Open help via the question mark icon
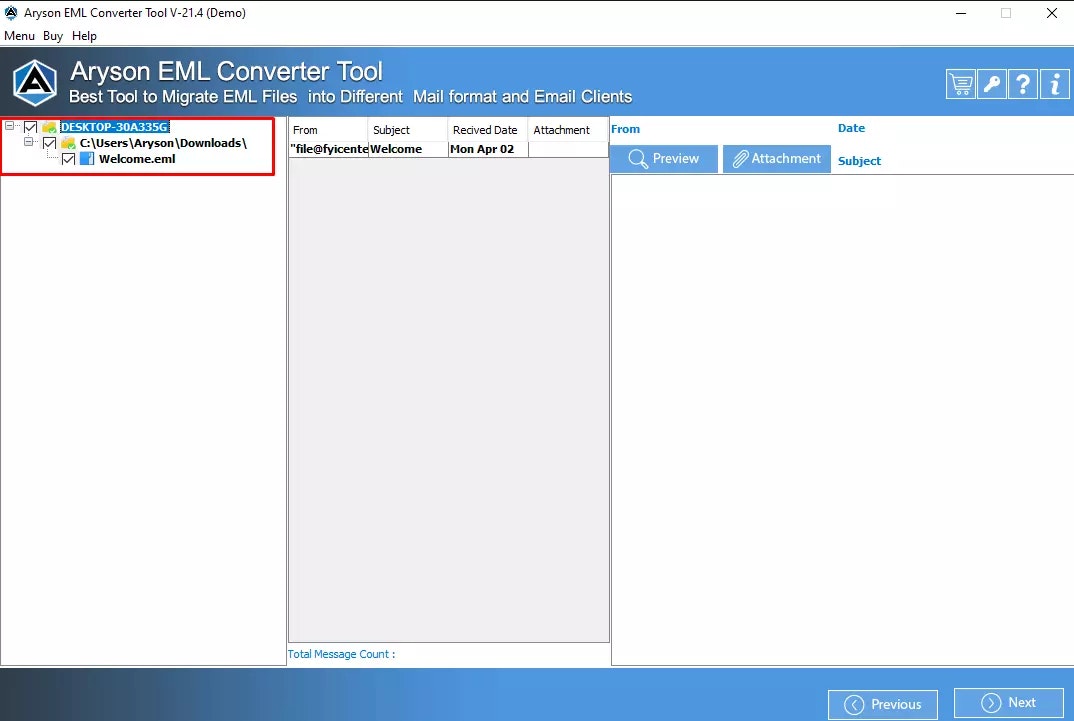 coord(1023,84)
